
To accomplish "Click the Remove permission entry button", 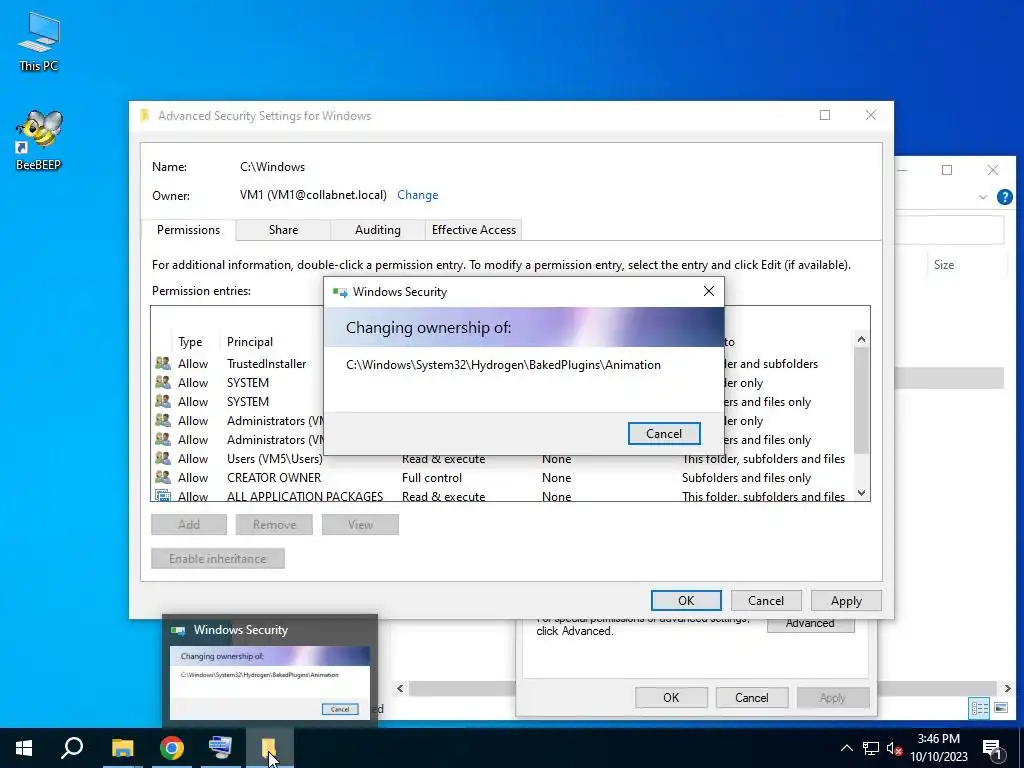I will pyautogui.click(x=274, y=524).
